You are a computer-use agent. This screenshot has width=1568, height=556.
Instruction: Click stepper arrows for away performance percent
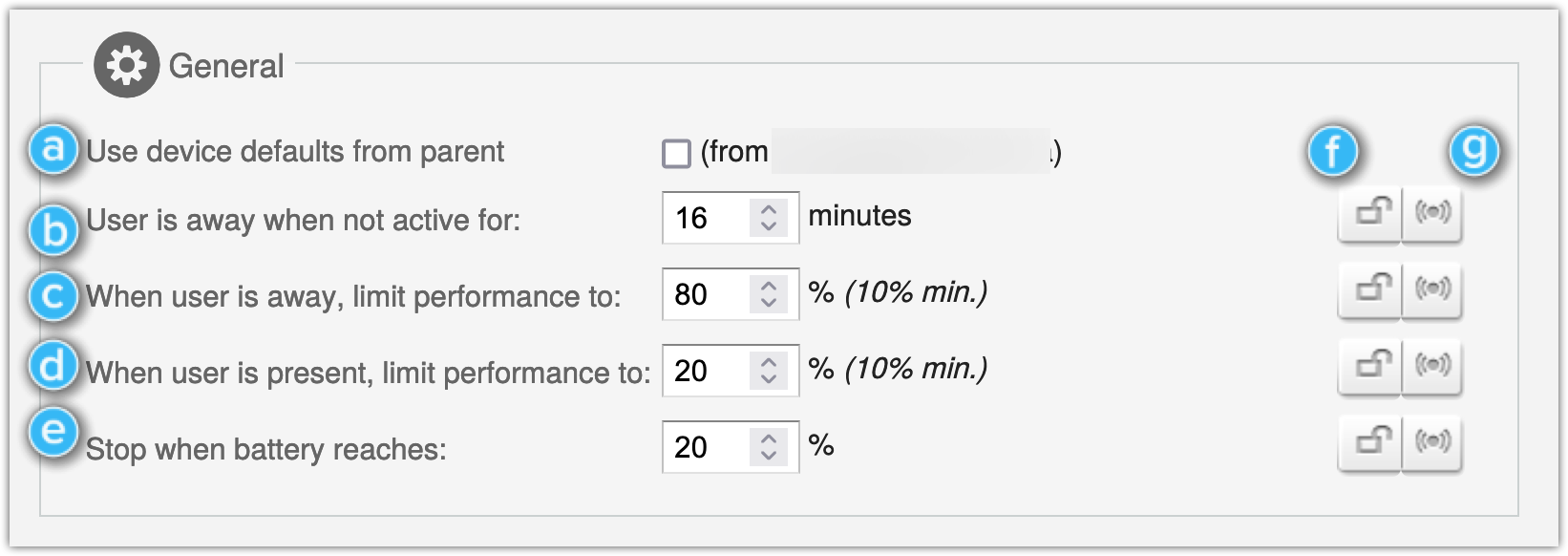(768, 294)
